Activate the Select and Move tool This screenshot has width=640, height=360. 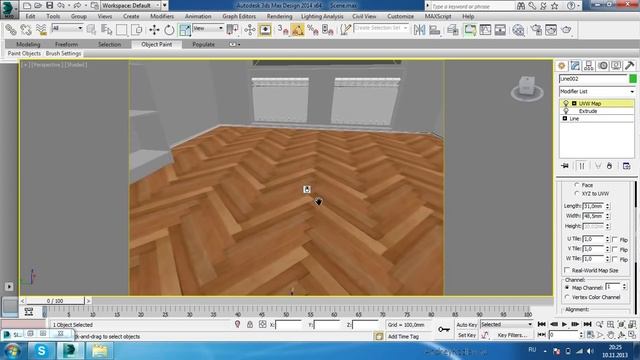(x=154, y=30)
